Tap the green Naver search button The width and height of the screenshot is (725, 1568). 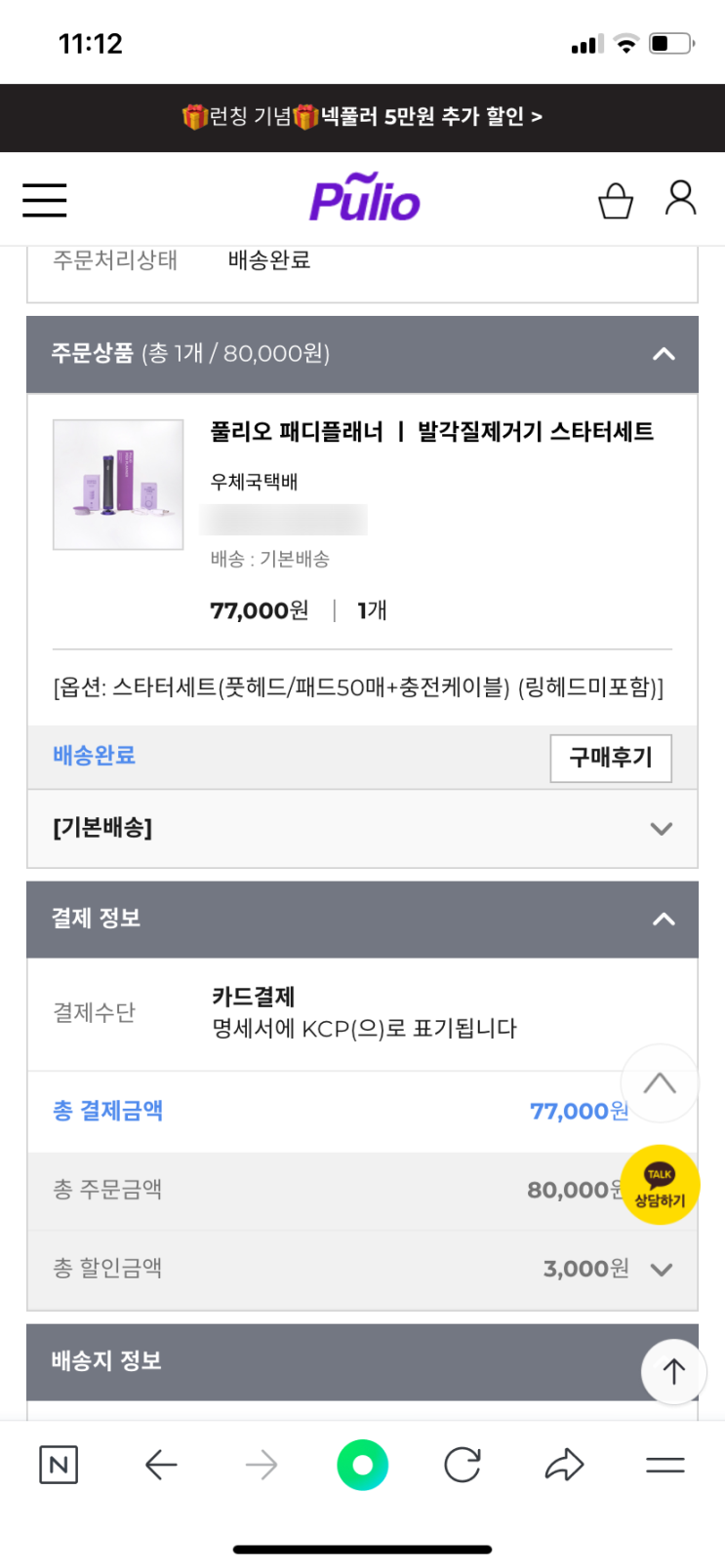pyautogui.click(x=362, y=1465)
